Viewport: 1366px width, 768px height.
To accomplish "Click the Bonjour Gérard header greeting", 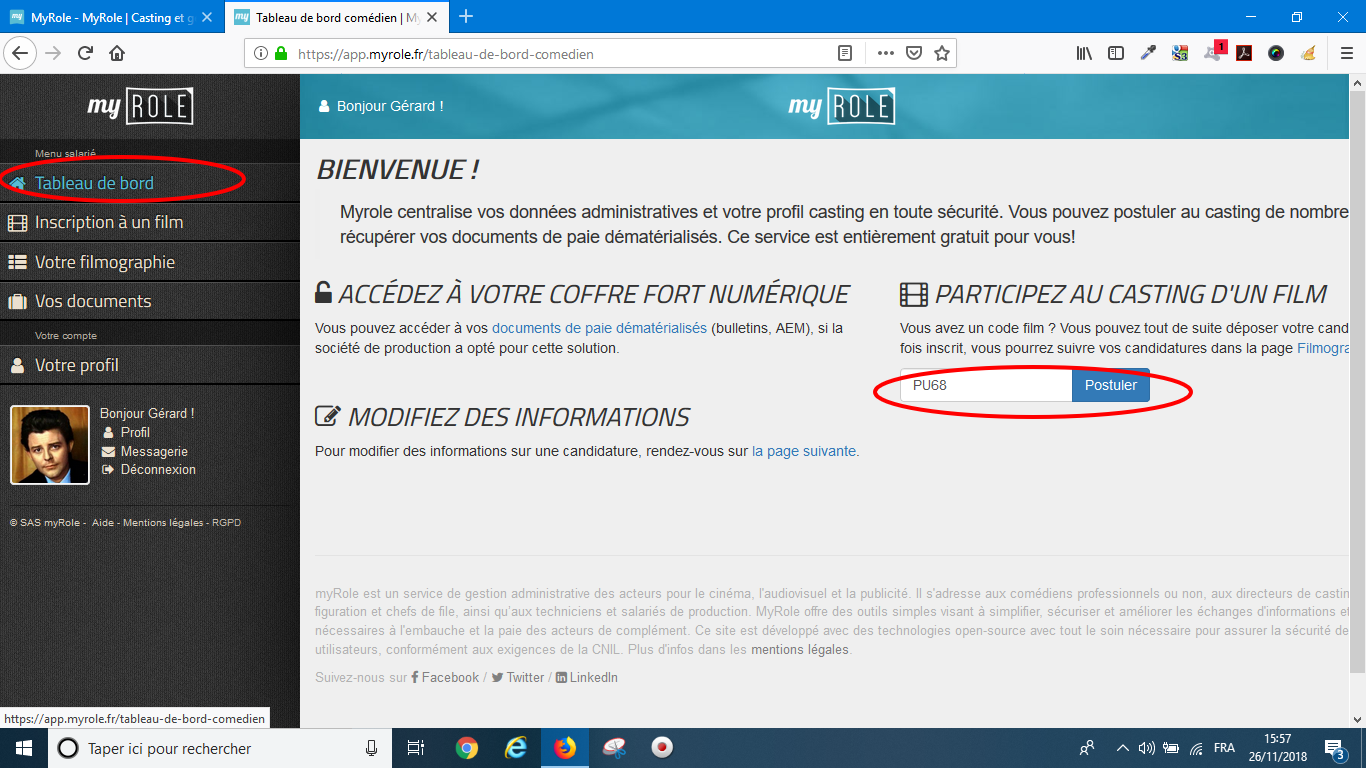I will coord(381,106).
